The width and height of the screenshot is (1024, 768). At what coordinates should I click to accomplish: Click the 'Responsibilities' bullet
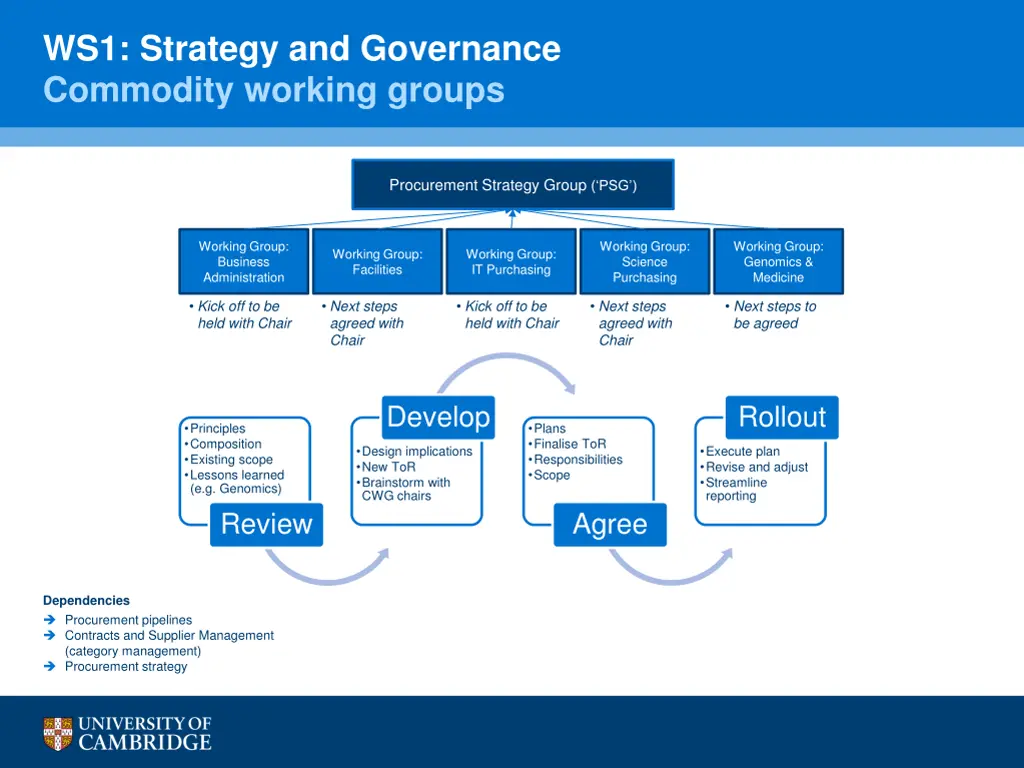575,460
